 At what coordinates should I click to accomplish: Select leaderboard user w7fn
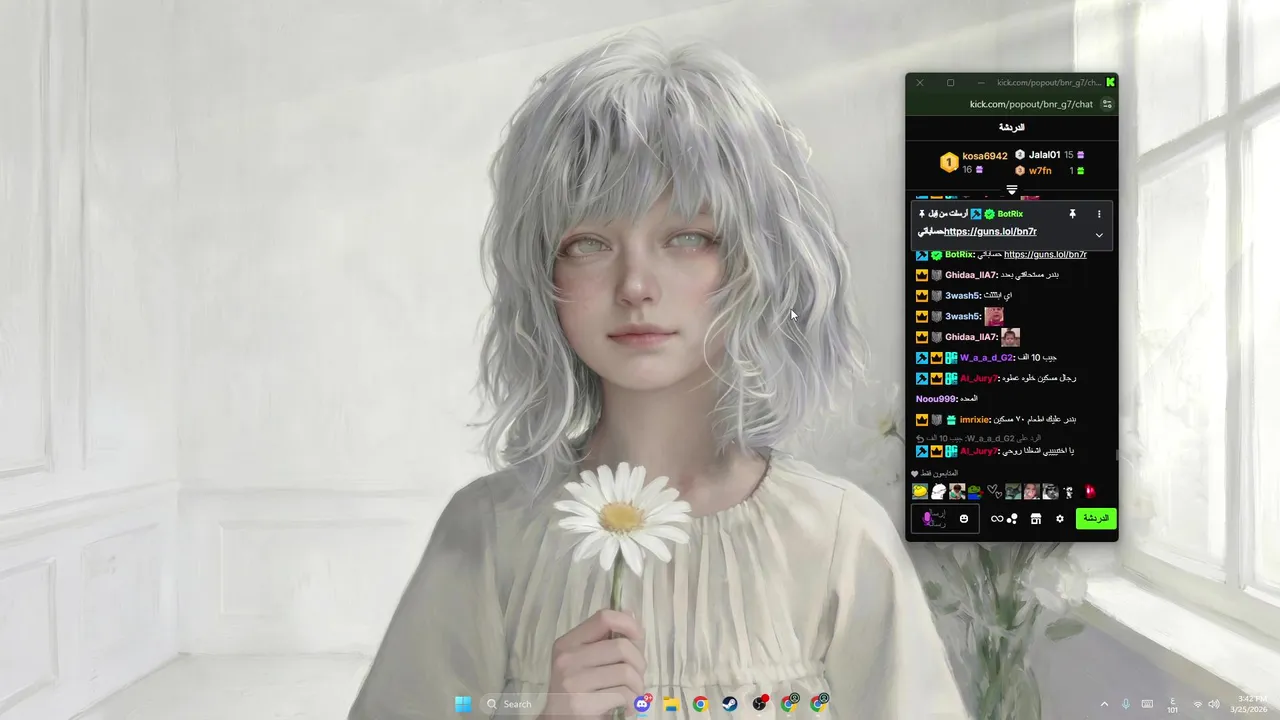(1040, 171)
